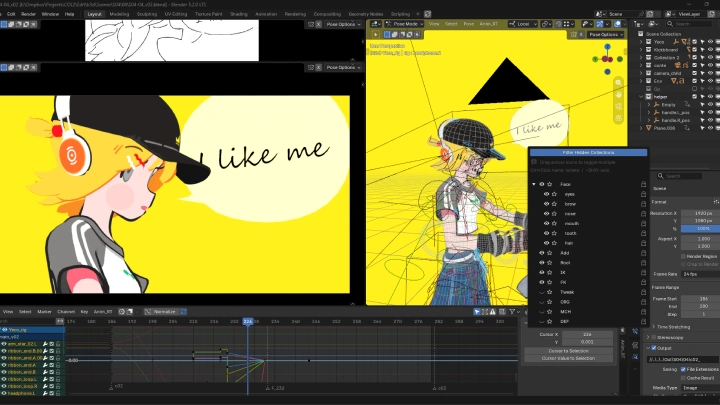Click the Anim_RT menu in viewport header
720x405 pixels.
click(x=489, y=24)
